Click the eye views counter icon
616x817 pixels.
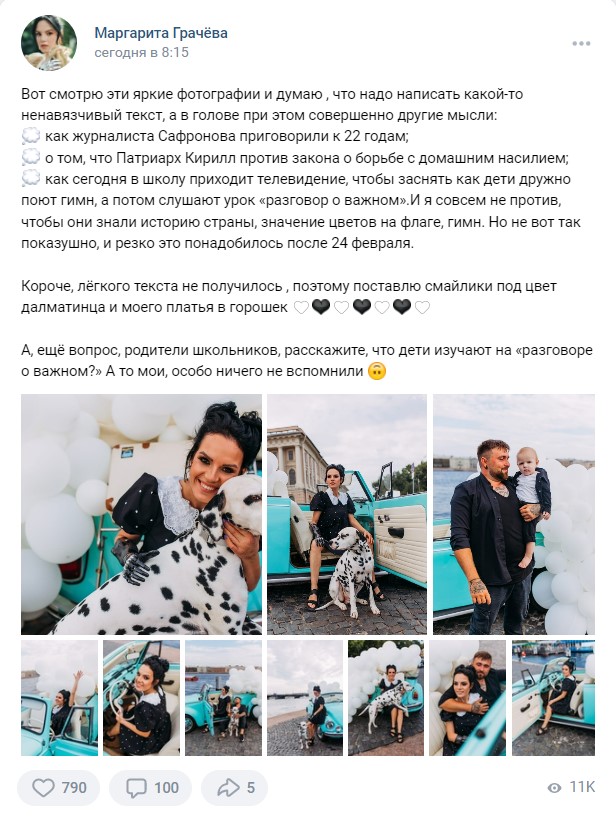click(555, 788)
